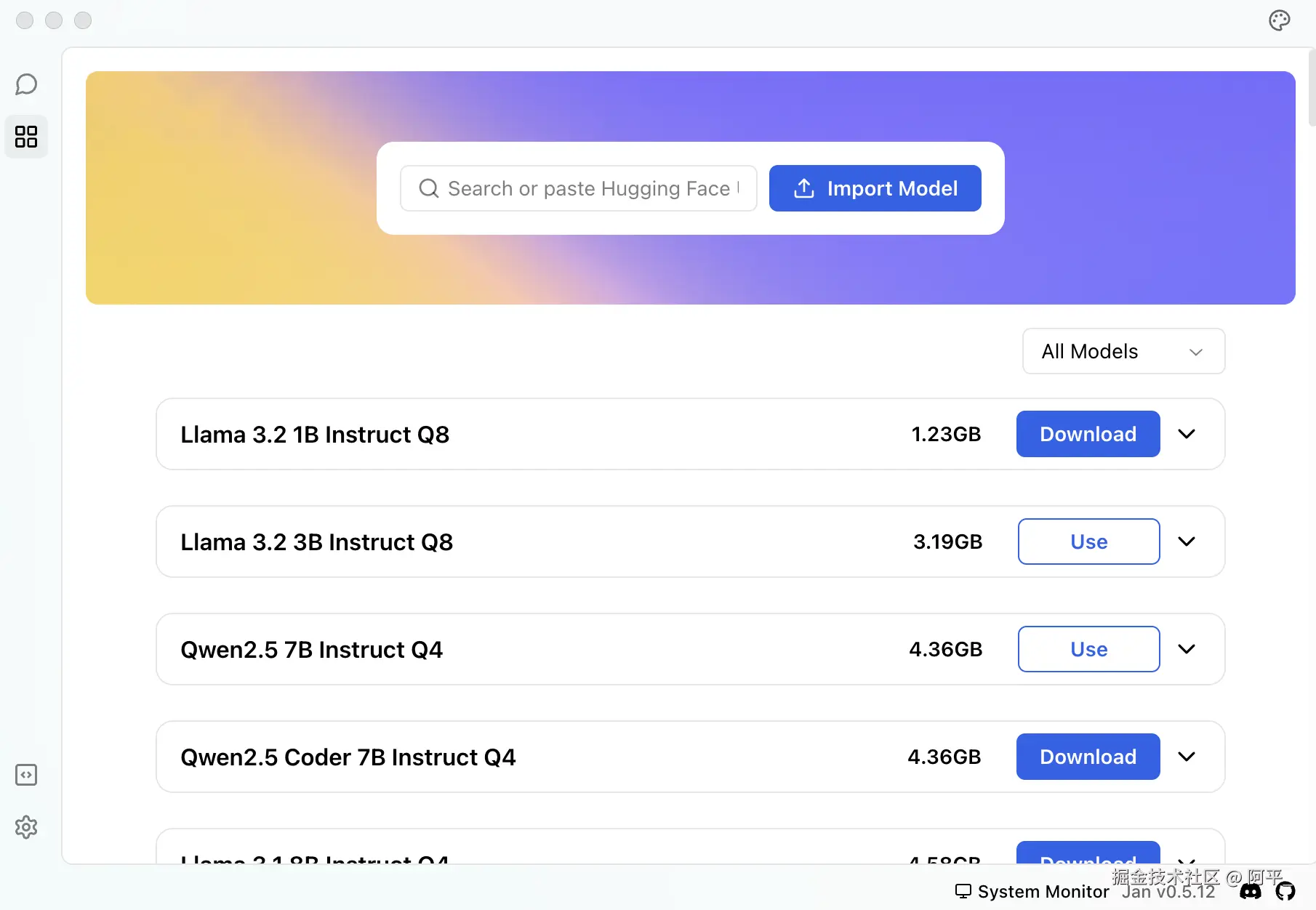Use Llama 3.2 3B Instruct Q8
The image size is (1316, 910).
click(x=1089, y=541)
